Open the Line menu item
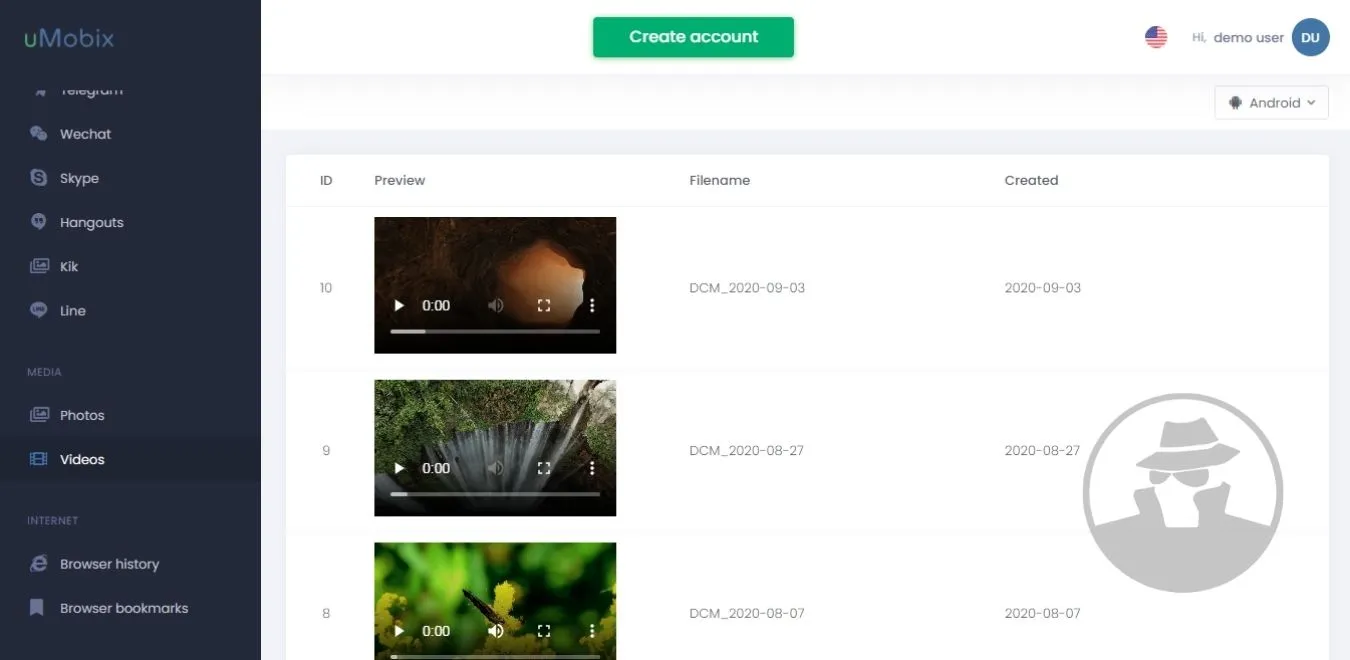Viewport: 1350px width, 660px height. coord(130,310)
